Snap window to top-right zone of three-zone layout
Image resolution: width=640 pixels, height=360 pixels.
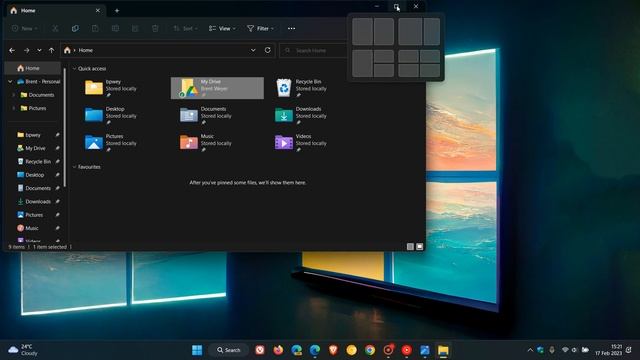point(384,56)
